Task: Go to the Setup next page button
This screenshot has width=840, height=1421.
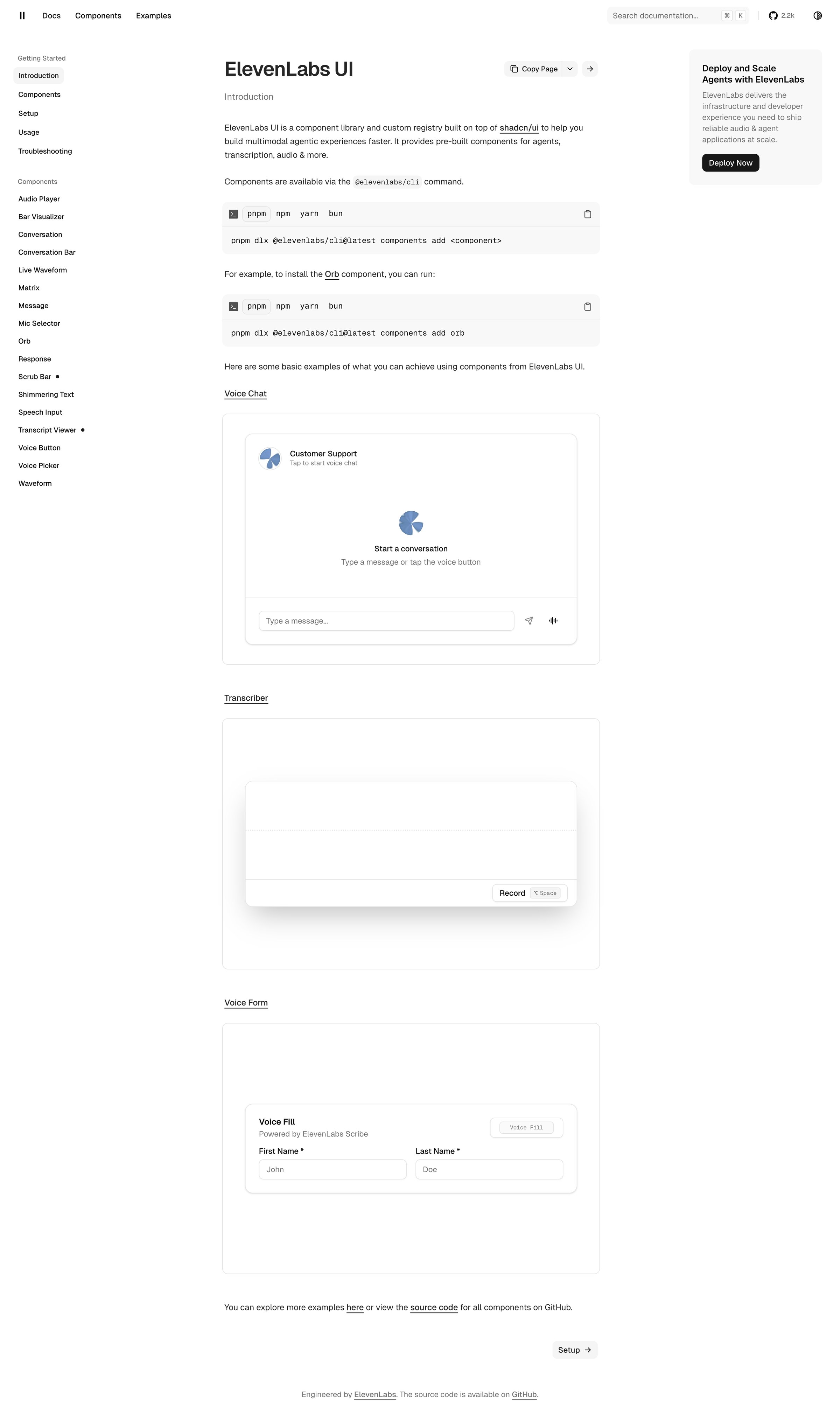Action: point(575,1350)
